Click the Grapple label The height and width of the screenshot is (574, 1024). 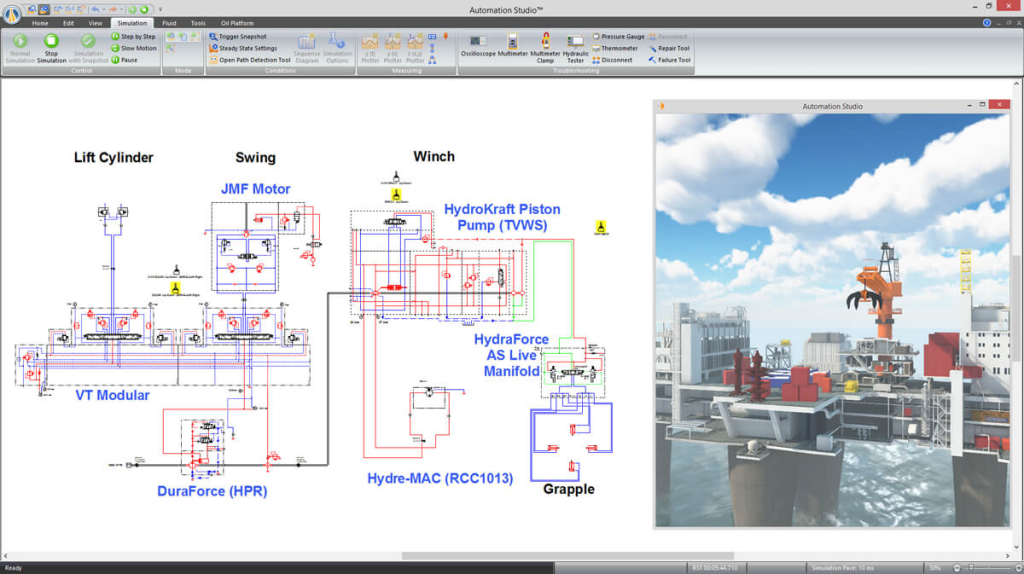[x=569, y=489]
